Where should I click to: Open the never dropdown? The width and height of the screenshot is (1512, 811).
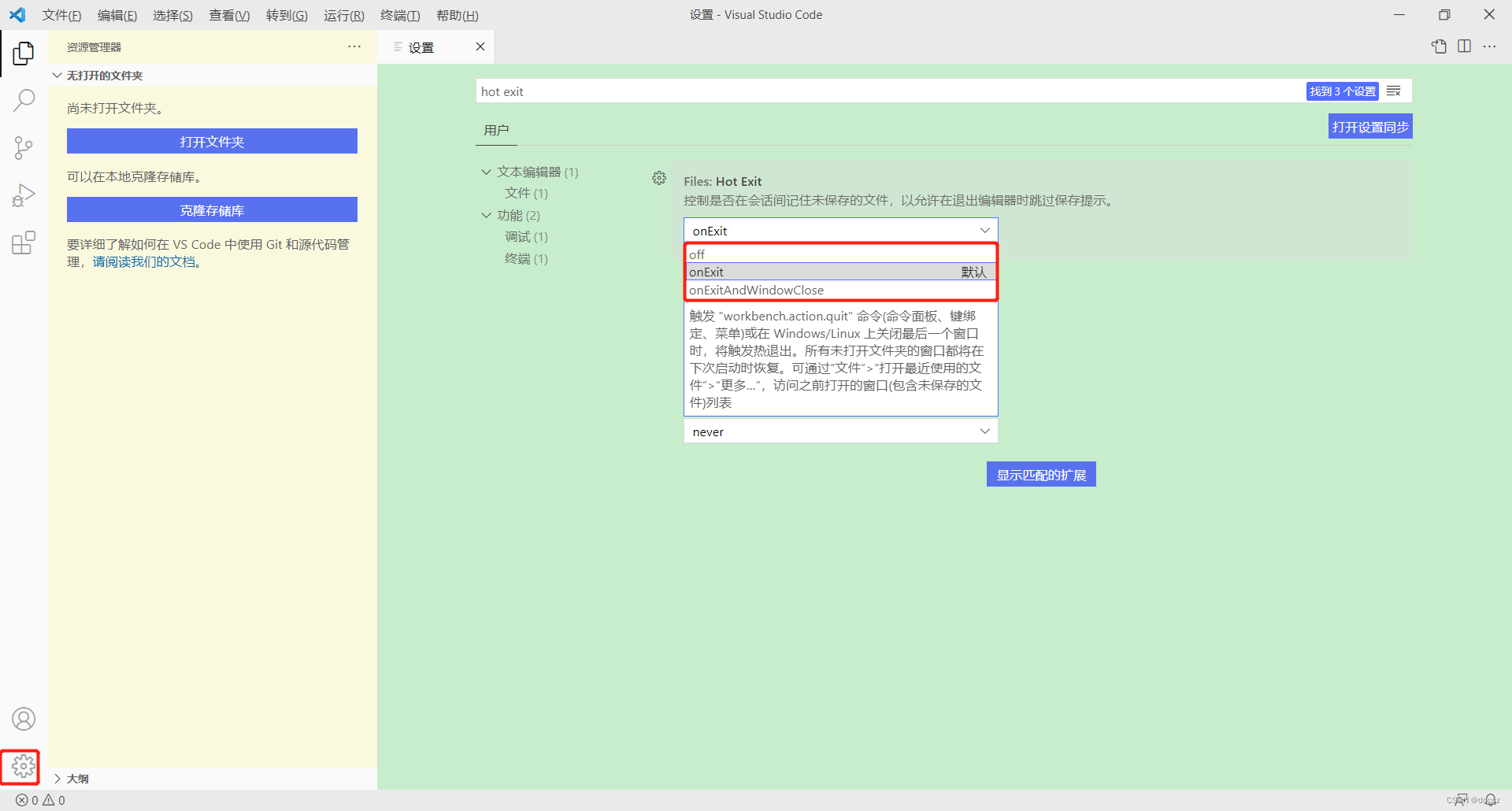[x=841, y=431]
